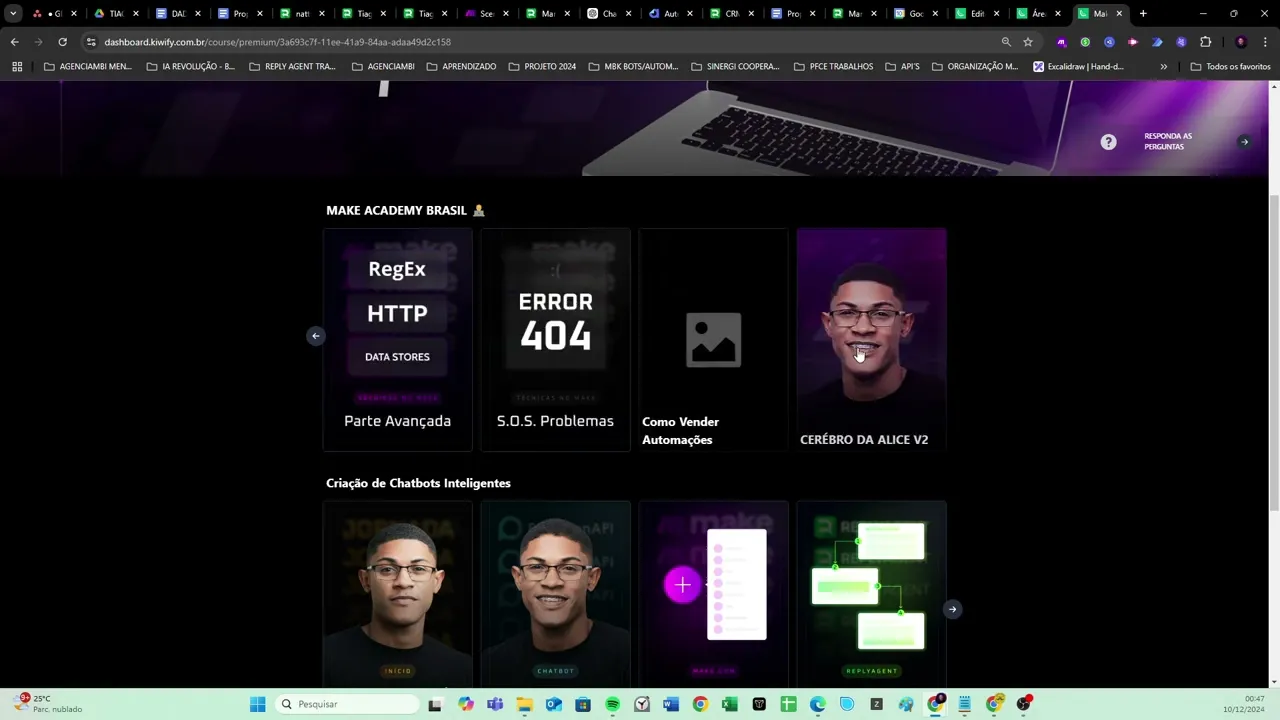Click the question mark help icon

1108,142
